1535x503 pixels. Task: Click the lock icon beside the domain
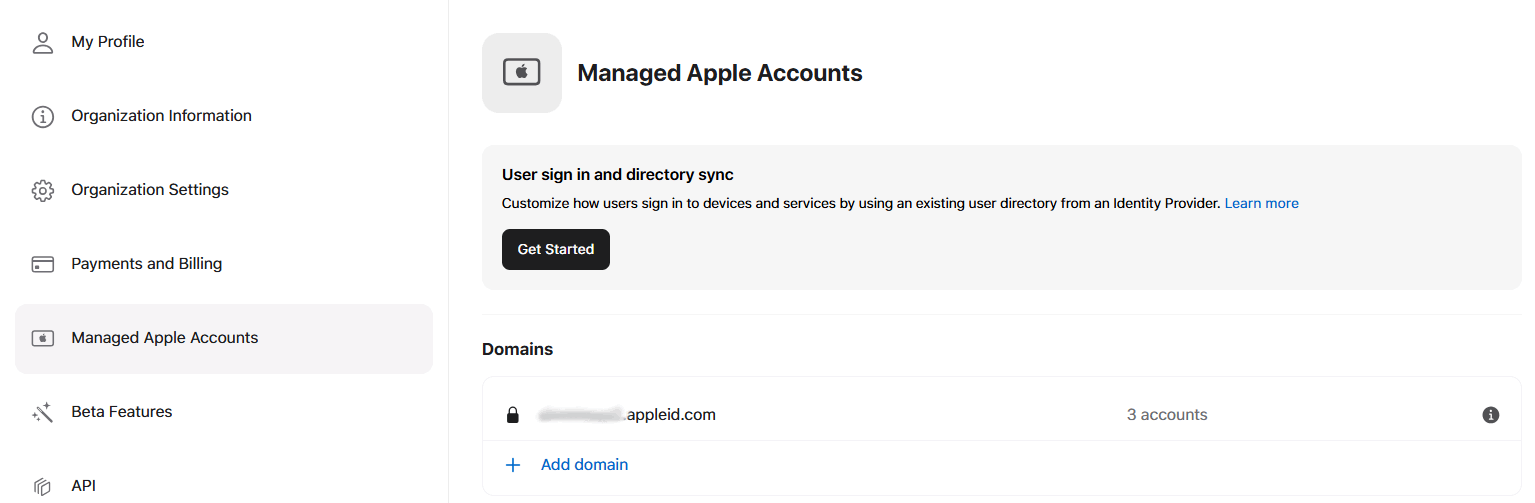click(513, 415)
